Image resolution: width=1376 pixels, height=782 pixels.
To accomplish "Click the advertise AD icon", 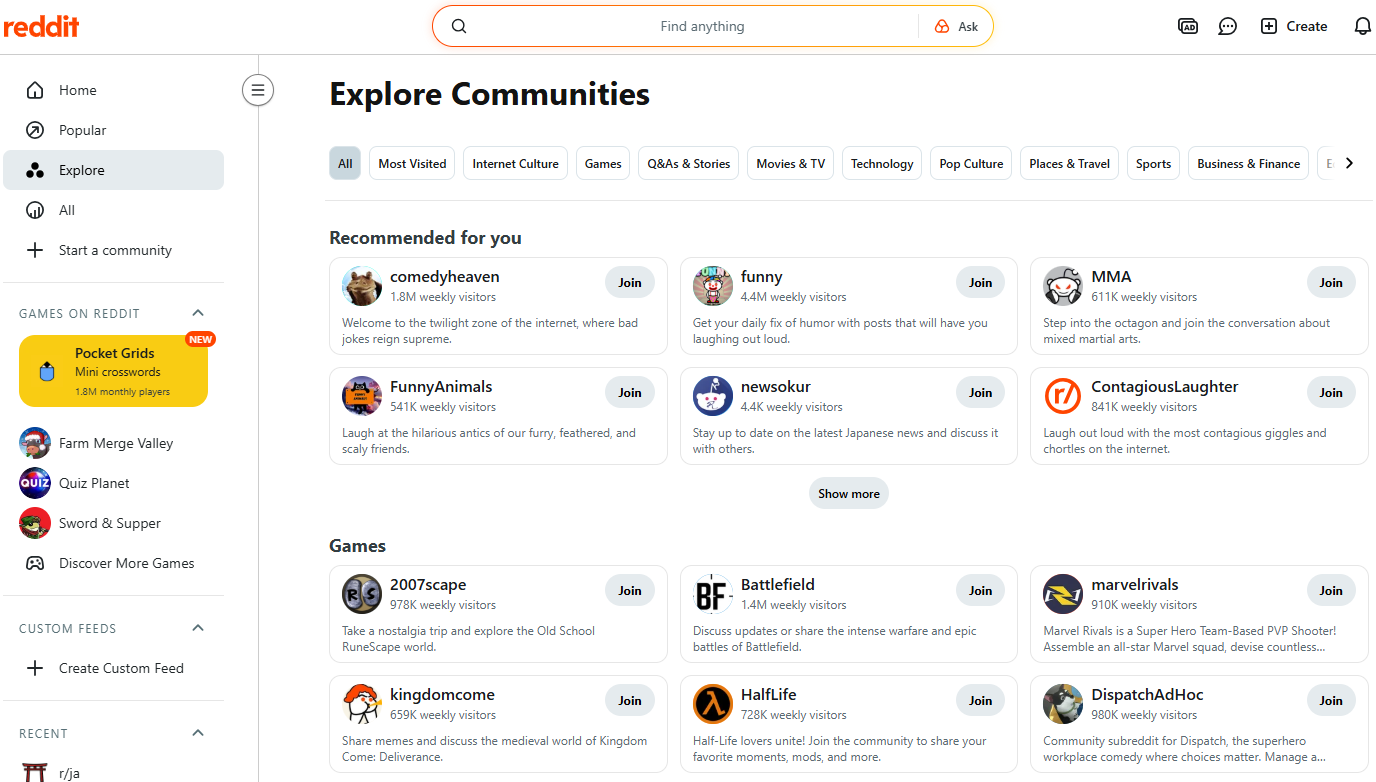I will click(x=1188, y=27).
